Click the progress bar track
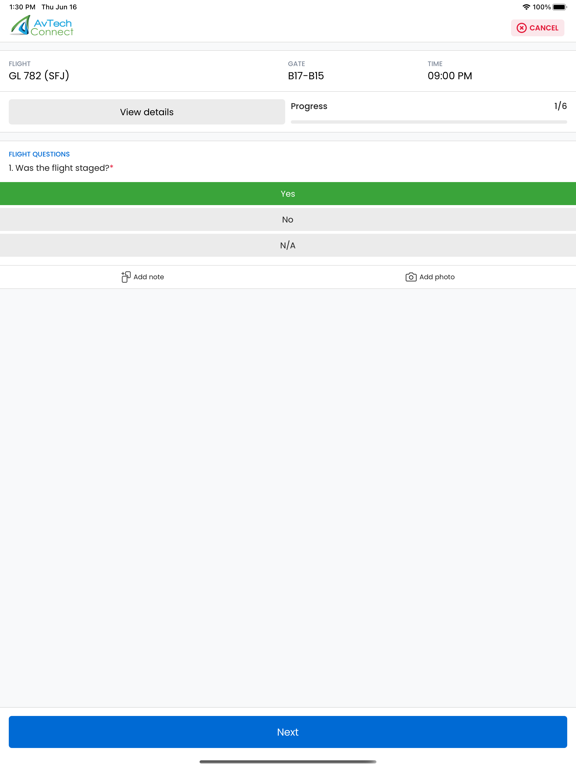576x768 pixels. (429, 122)
